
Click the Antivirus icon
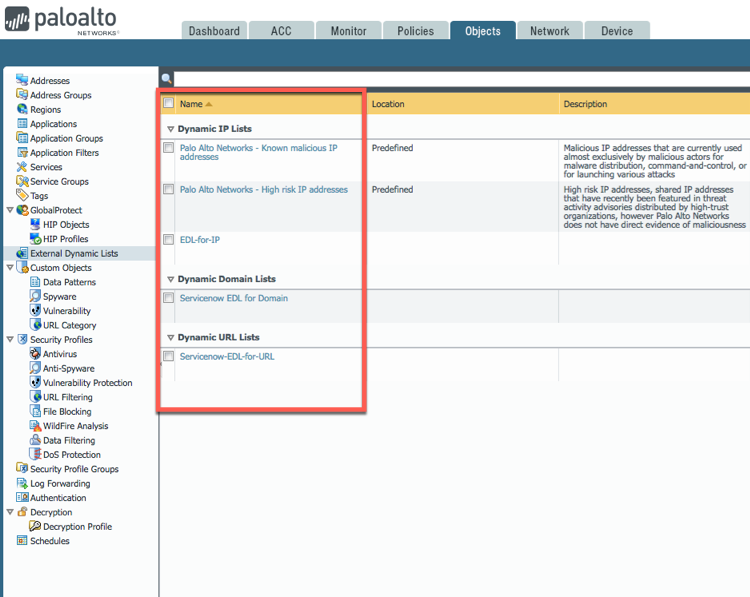(35, 354)
